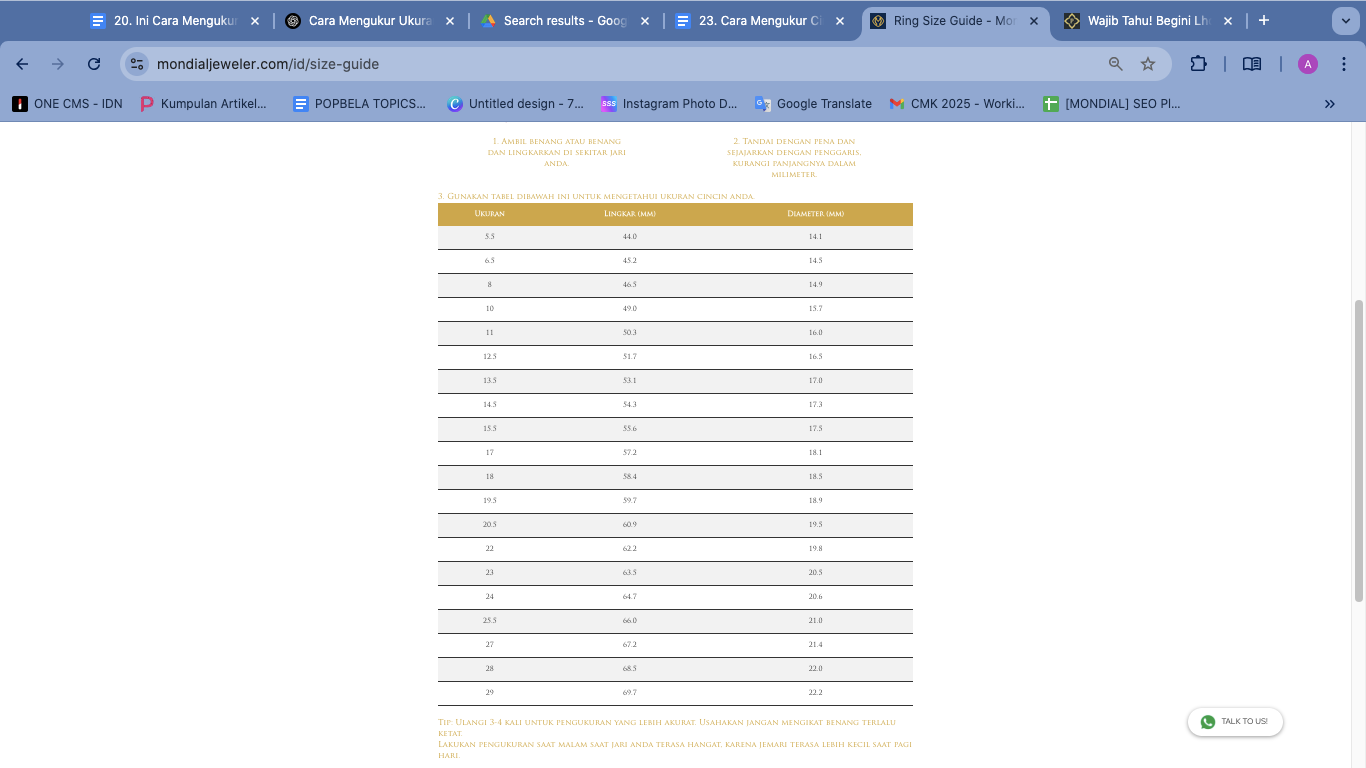Click the 'Ukuran' column header

490,214
